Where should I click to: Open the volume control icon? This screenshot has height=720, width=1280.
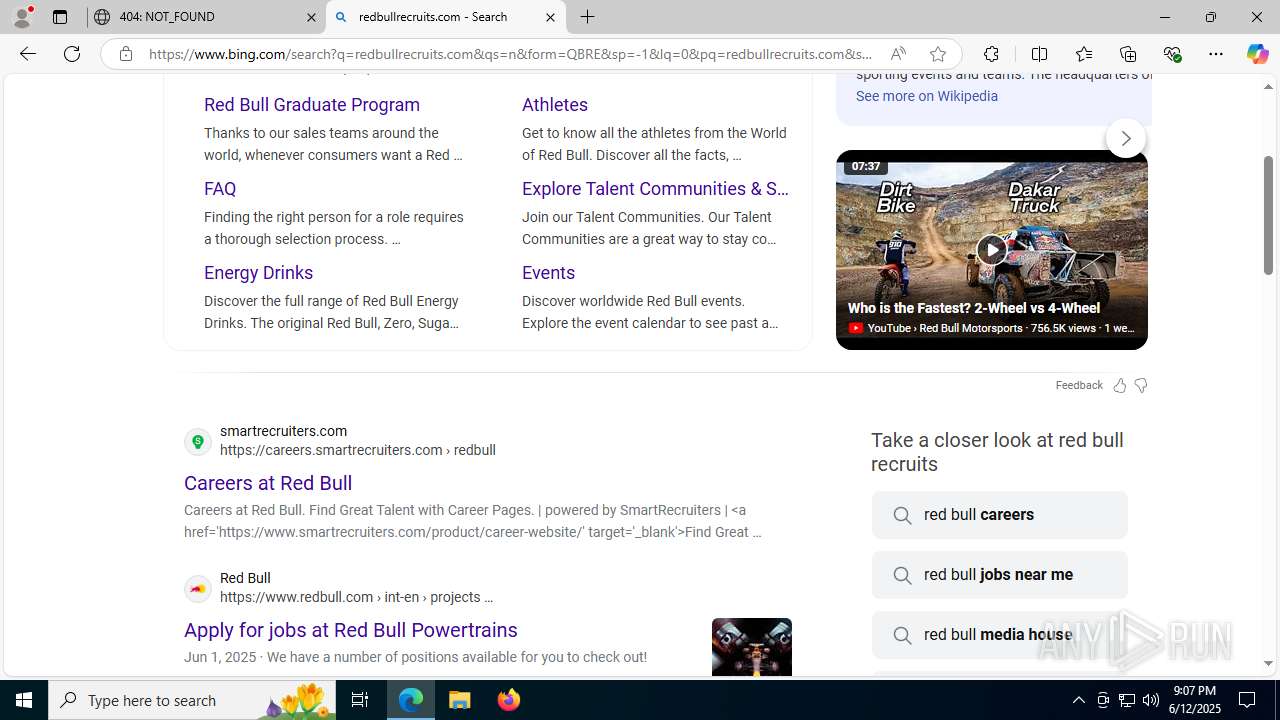pyautogui.click(x=1151, y=700)
